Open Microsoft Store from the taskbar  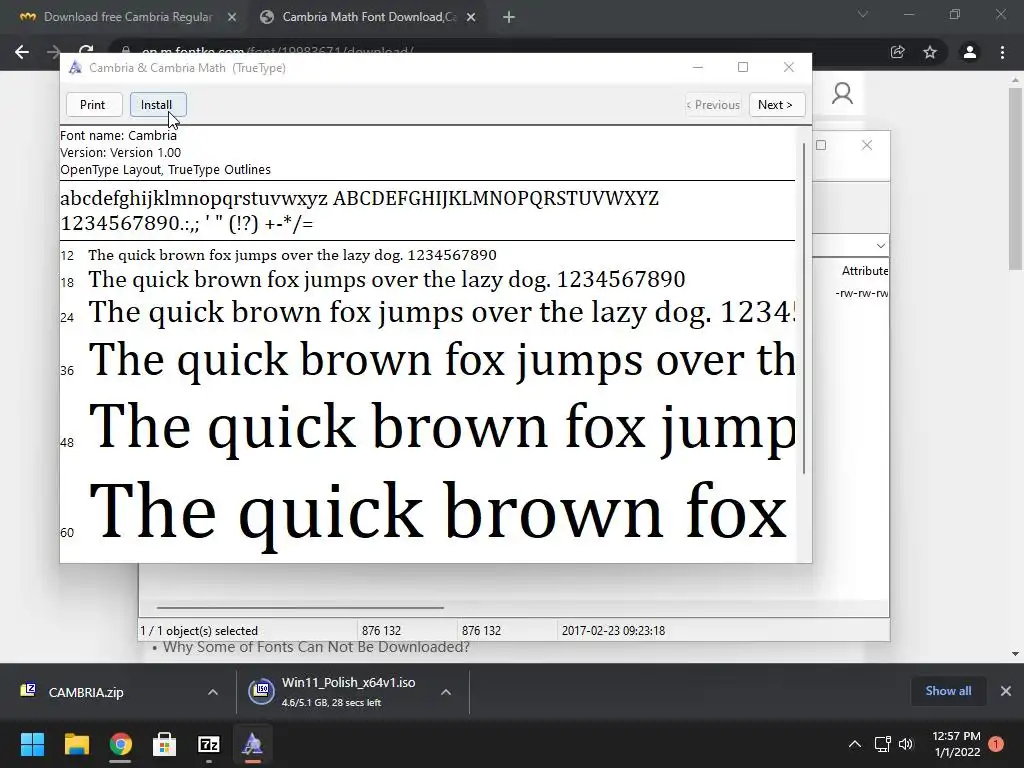coord(165,744)
